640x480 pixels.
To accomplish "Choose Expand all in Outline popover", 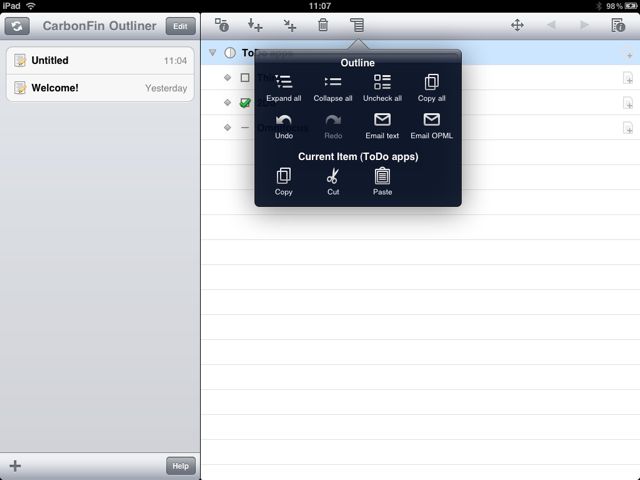I will tap(284, 88).
